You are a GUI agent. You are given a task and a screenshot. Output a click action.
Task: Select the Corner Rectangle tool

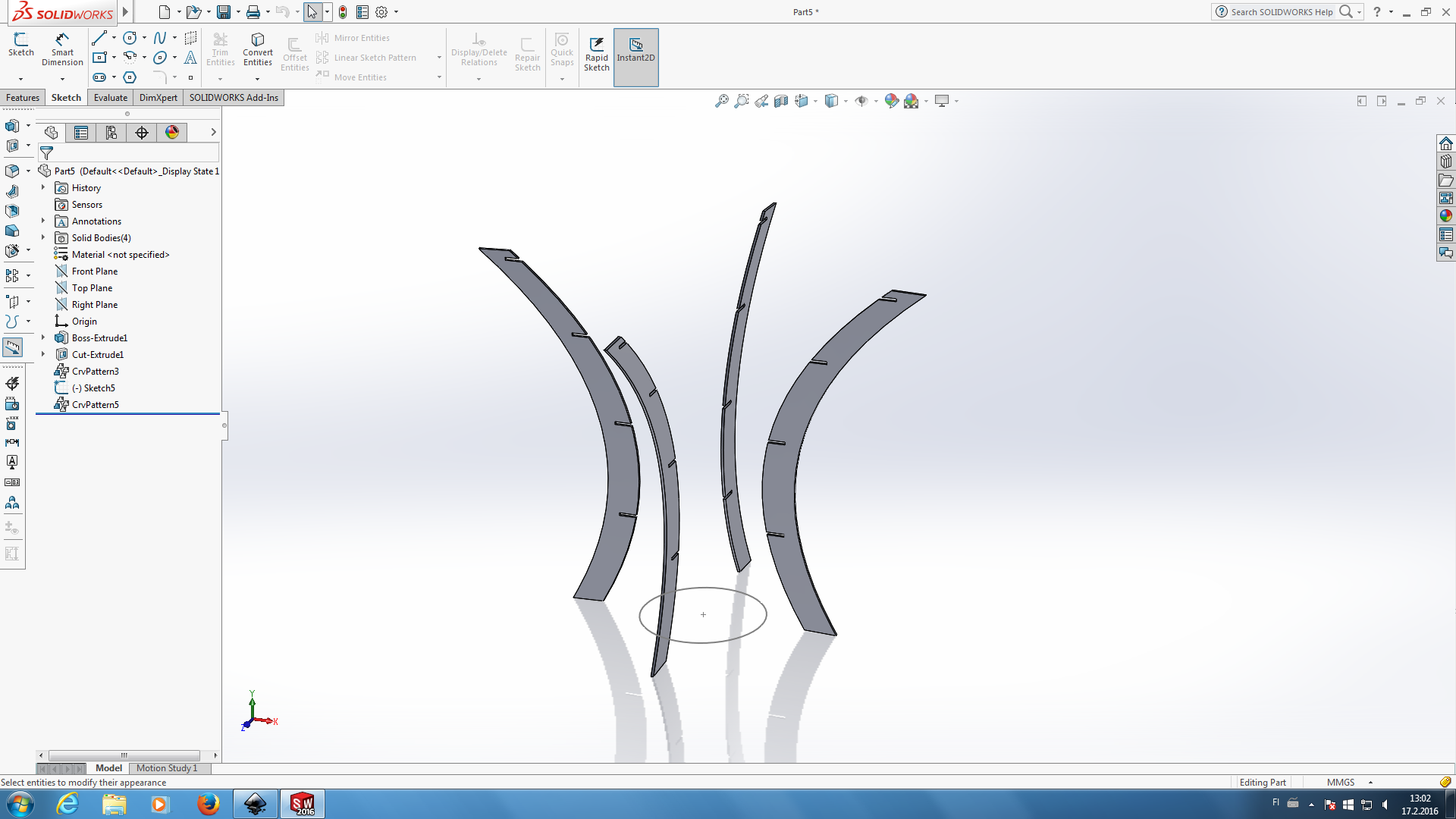(x=99, y=58)
